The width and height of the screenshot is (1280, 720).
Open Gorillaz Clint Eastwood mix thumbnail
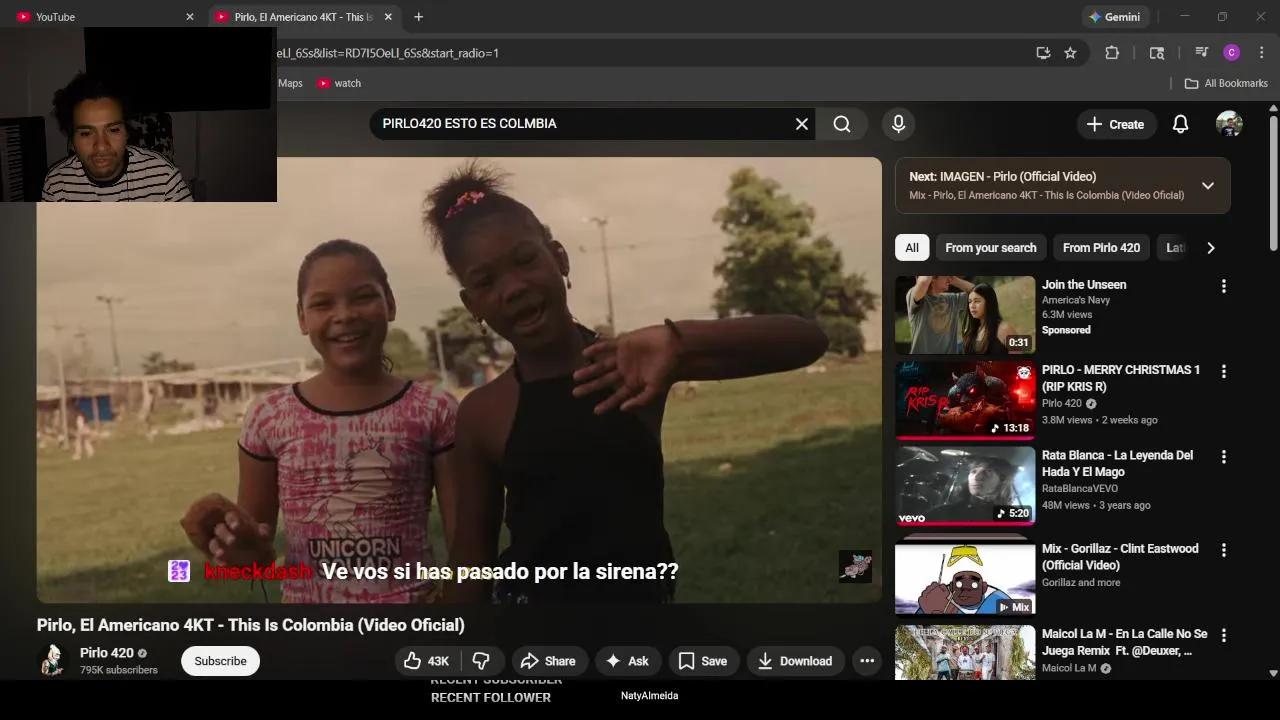[965, 577]
